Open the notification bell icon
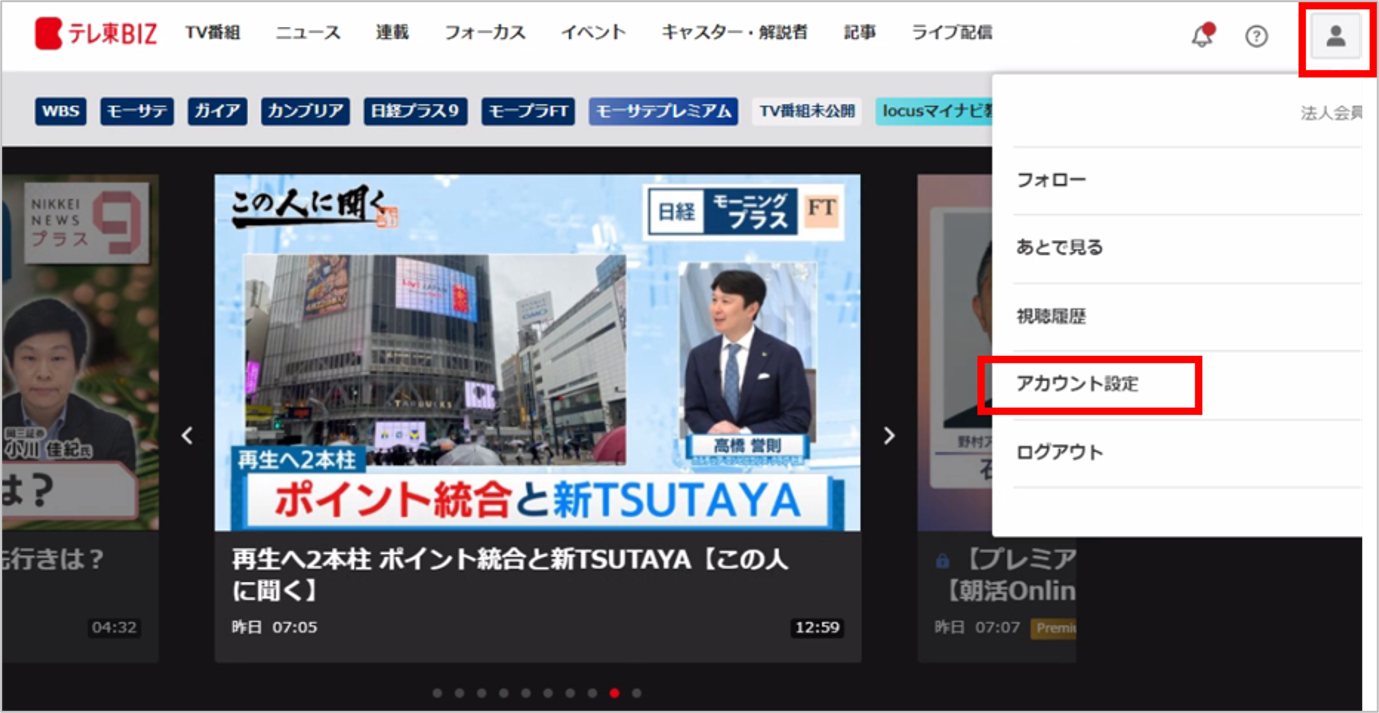This screenshot has width=1379, height=713. (1202, 36)
